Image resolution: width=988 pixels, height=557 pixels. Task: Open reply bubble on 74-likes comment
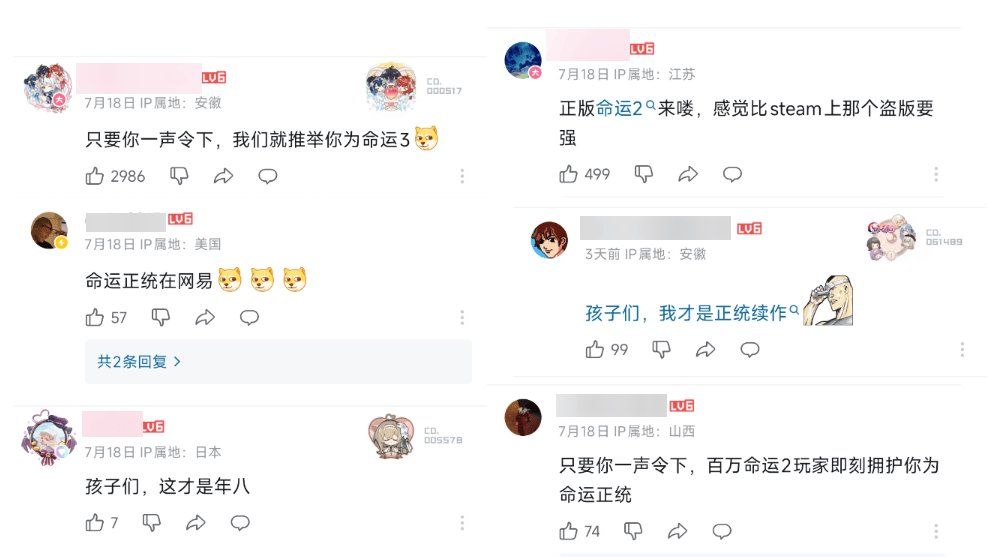pos(722,531)
